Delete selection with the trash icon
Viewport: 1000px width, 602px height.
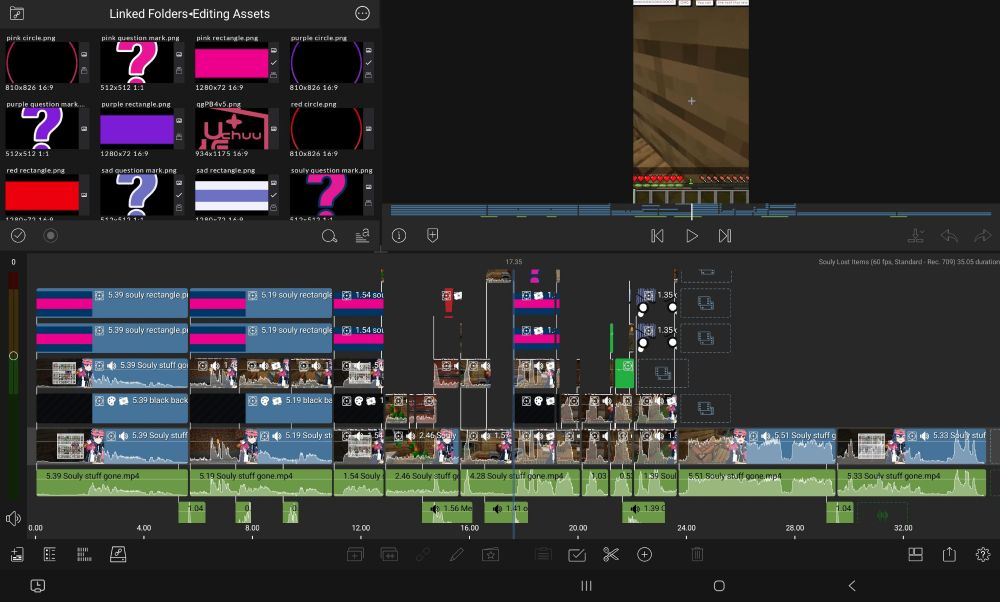coord(697,555)
